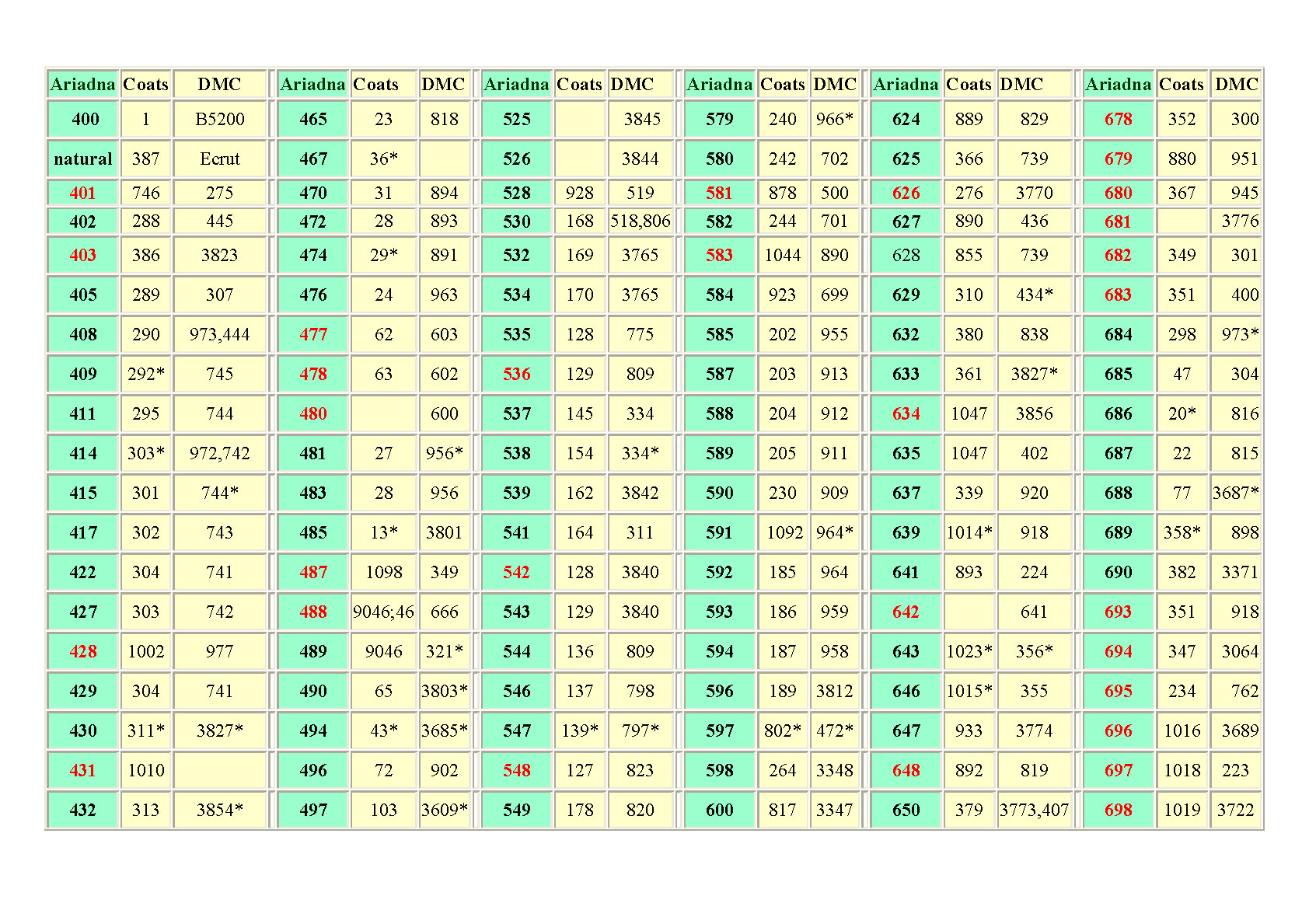Click the "358*" Coats value
The height and width of the screenshot is (924, 1309).
1182,533
